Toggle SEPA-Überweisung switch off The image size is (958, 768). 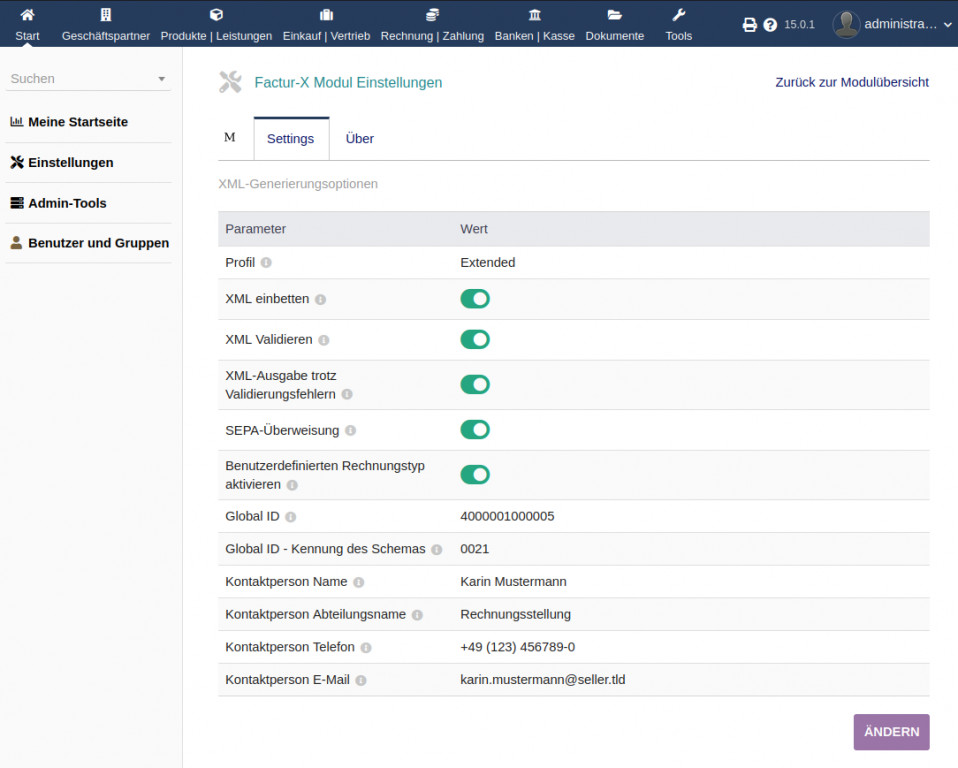point(475,430)
